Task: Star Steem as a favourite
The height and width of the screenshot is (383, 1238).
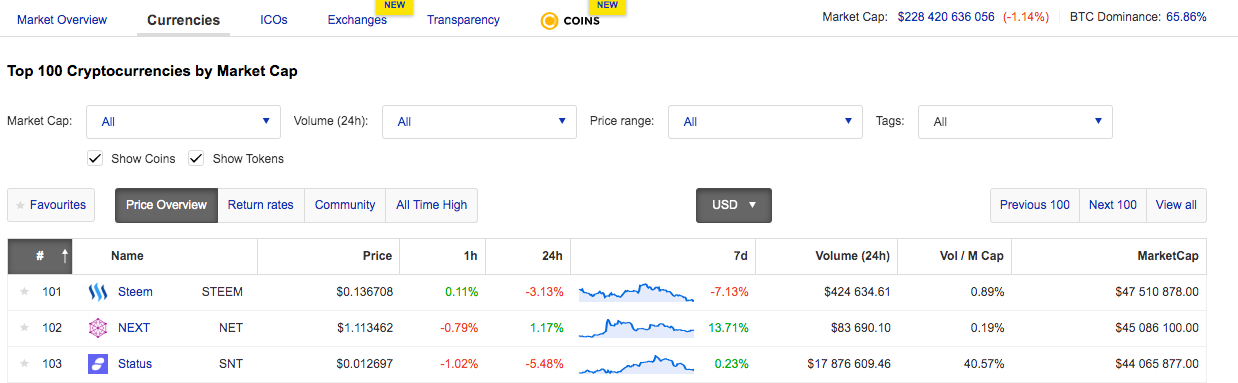Action: pos(24,292)
